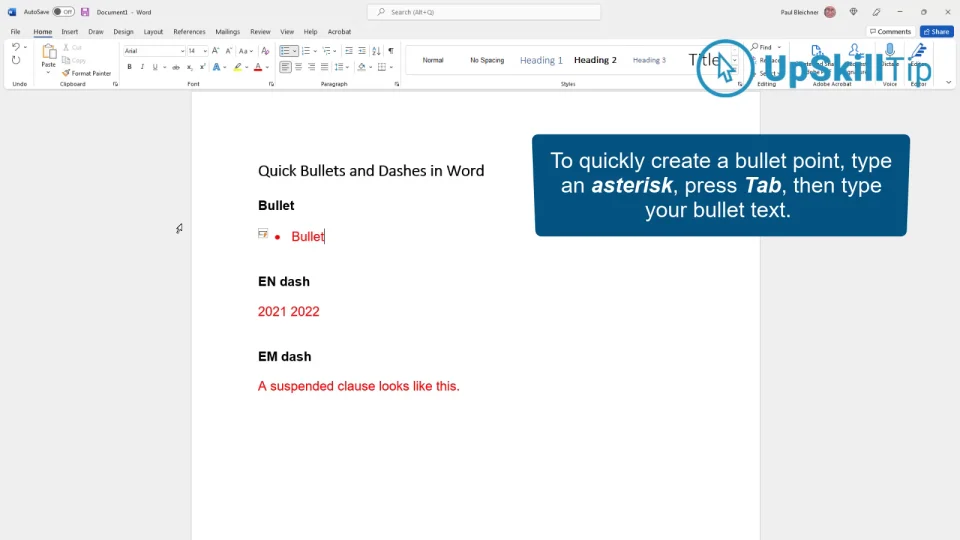Viewport: 960px width, 540px height.
Task: Apply Heading 3 style
Action: pyautogui.click(x=649, y=60)
